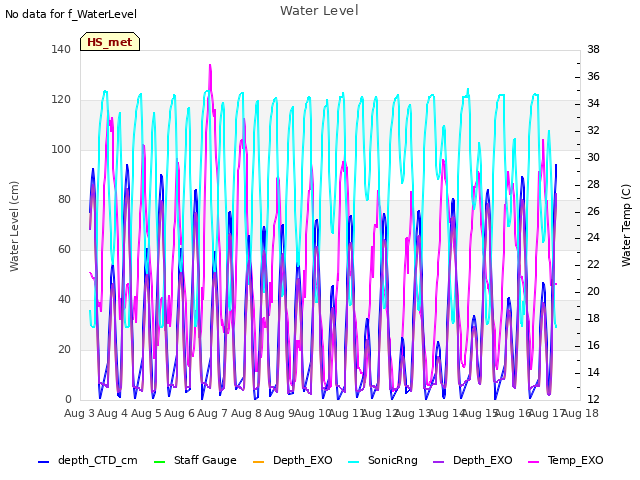
Task: Click the Water Temp (C) axis label
Action: [626, 226]
